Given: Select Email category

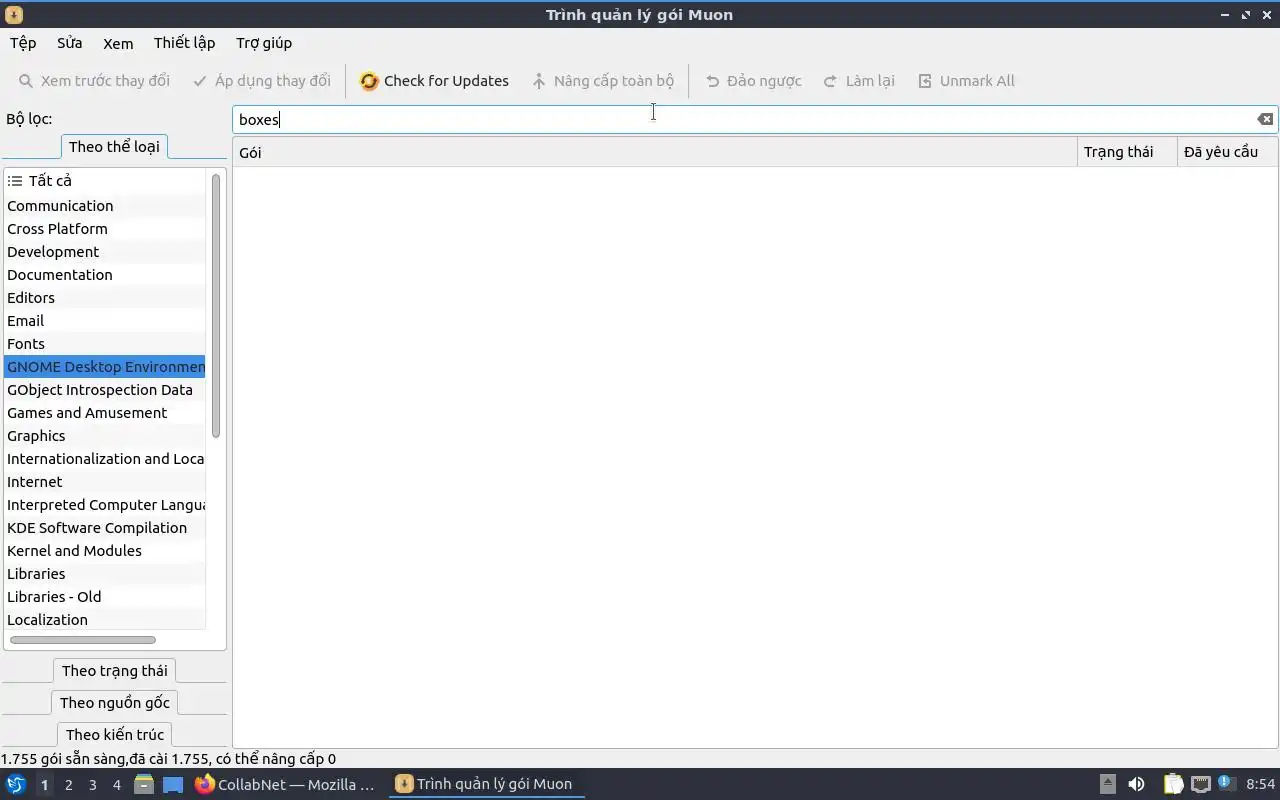Looking at the screenshot, I should [x=105, y=321].
